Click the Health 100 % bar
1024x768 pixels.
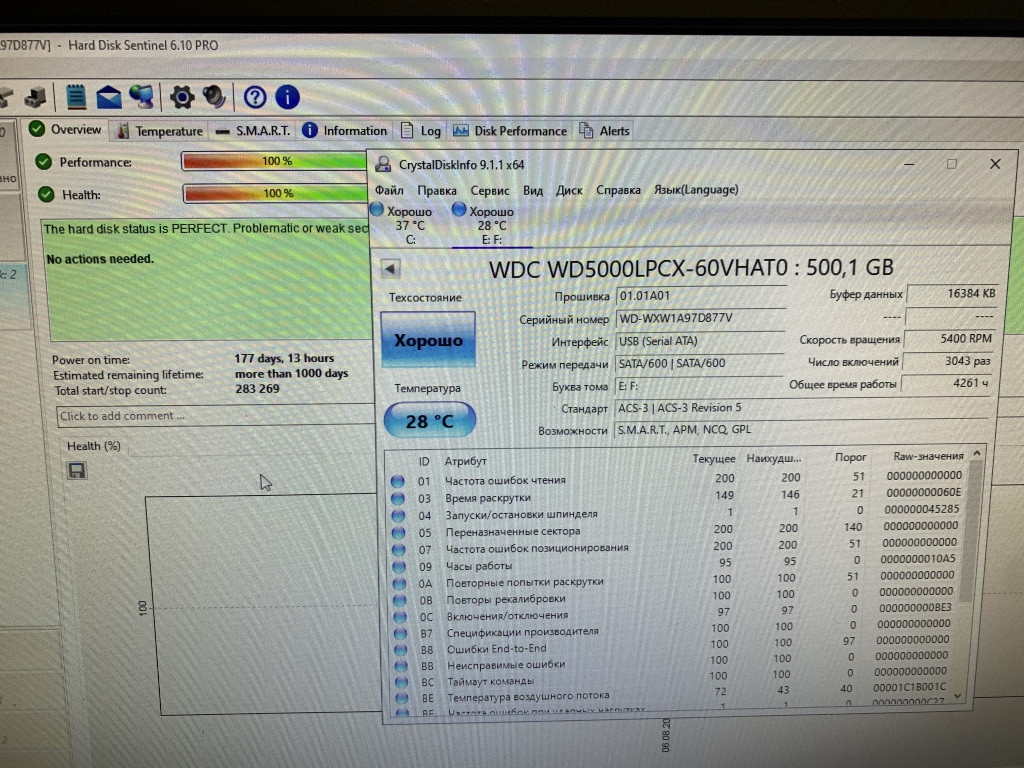pos(276,193)
